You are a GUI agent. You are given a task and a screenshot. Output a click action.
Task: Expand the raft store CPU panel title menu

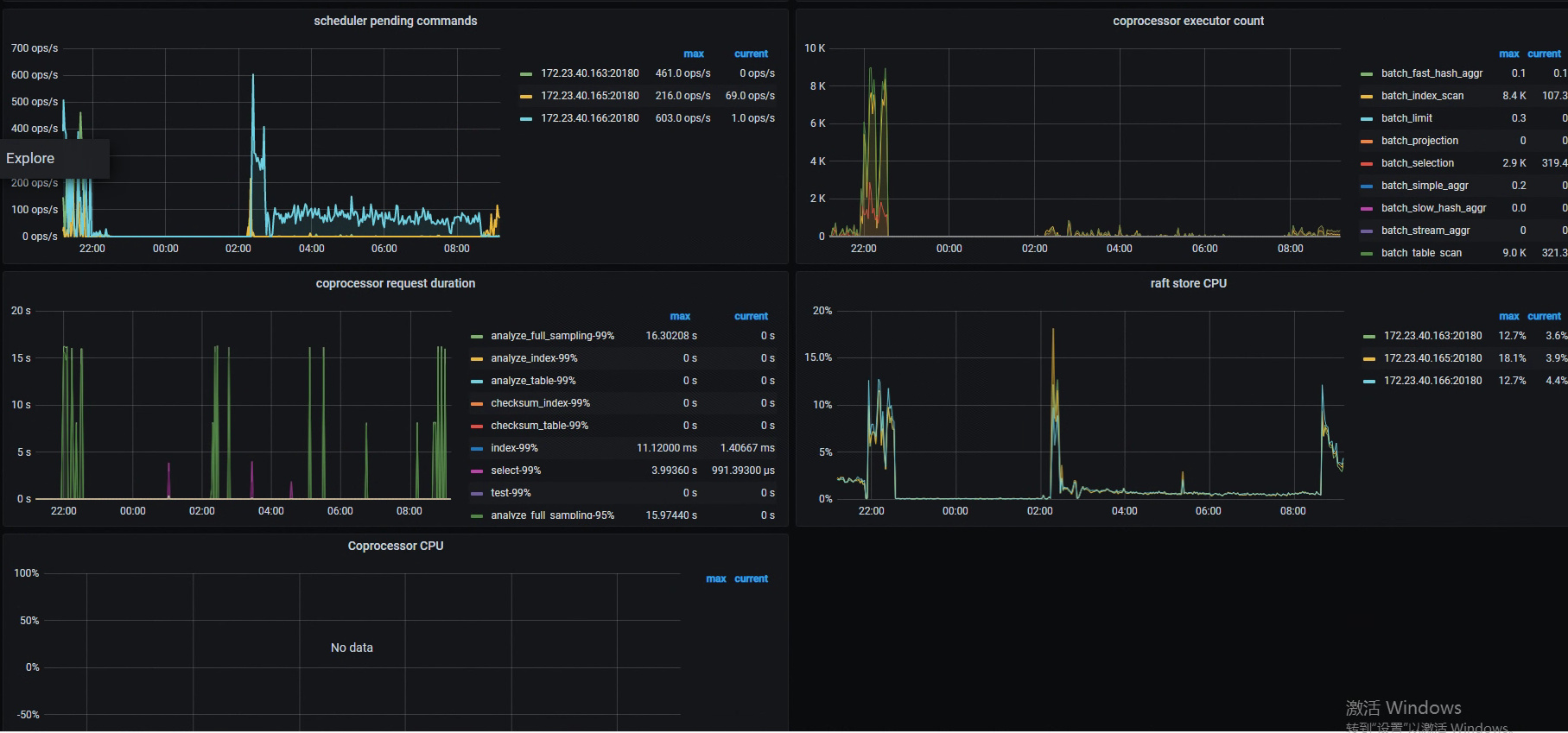pyautogui.click(x=1188, y=283)
